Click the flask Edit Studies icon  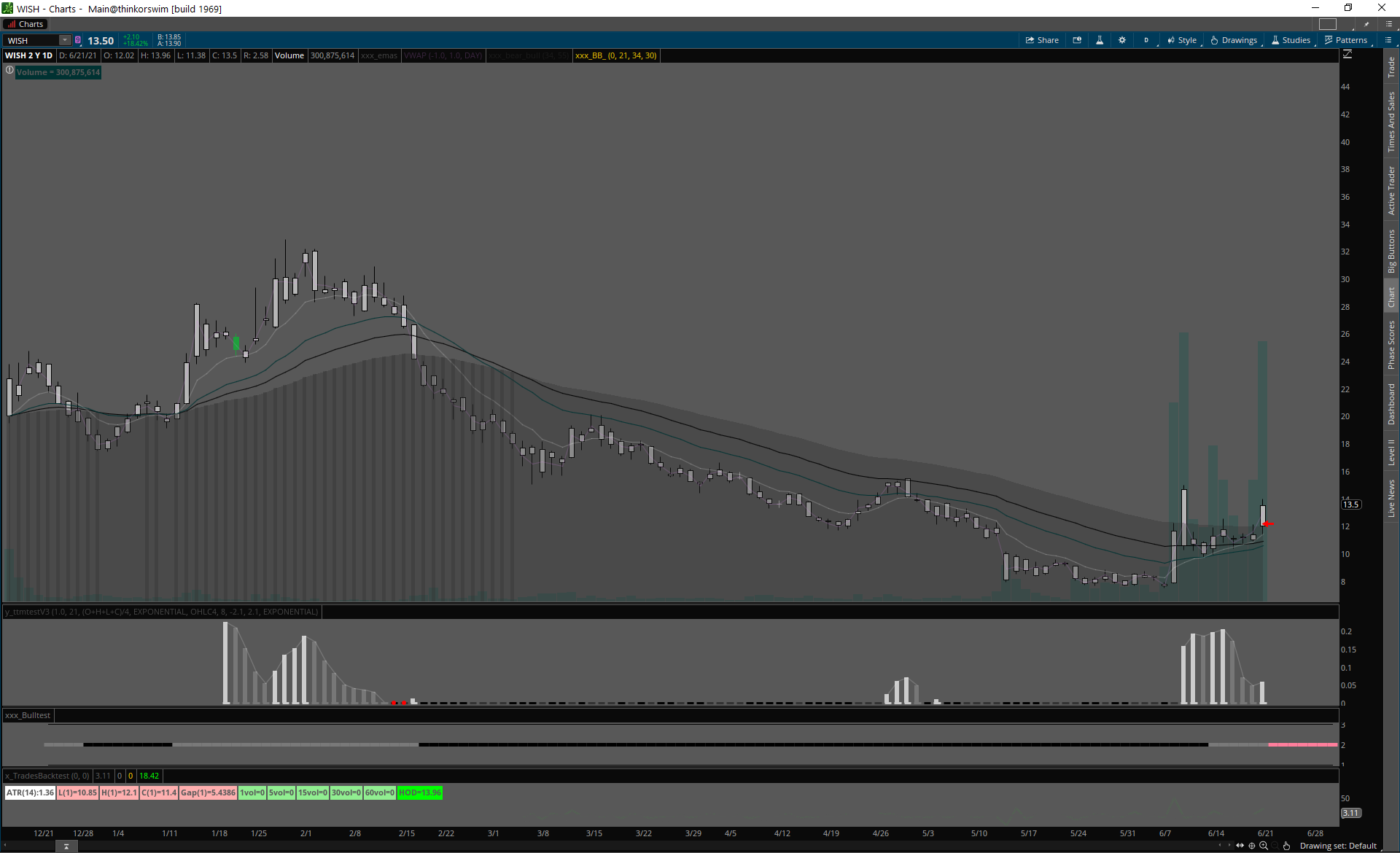(1100, 40)
